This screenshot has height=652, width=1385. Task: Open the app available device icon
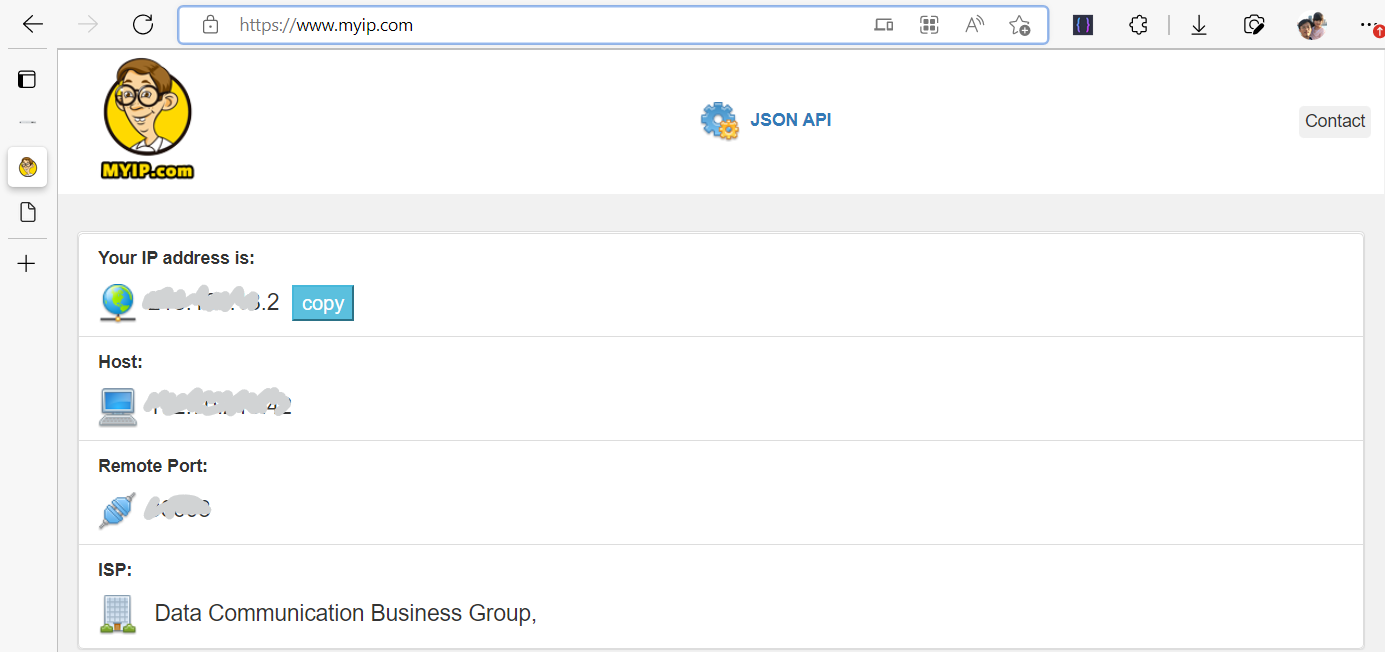(884, 25)
